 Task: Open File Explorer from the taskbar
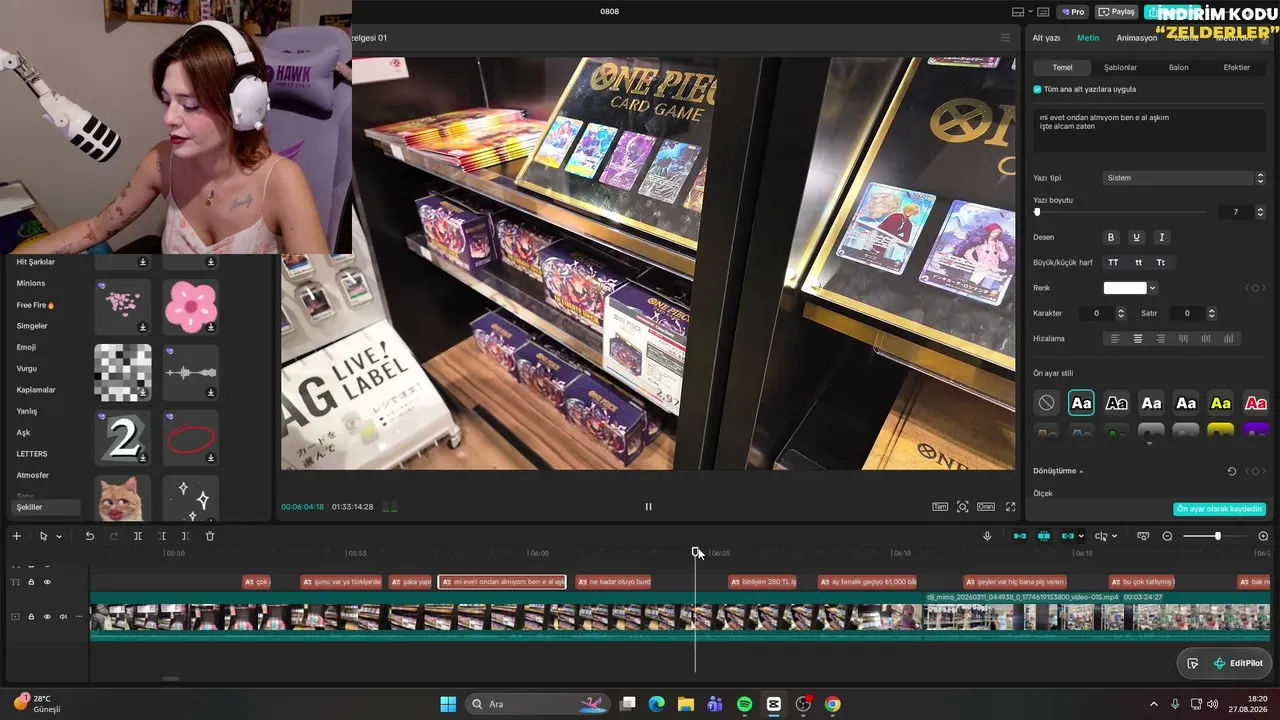coord(686,704)
